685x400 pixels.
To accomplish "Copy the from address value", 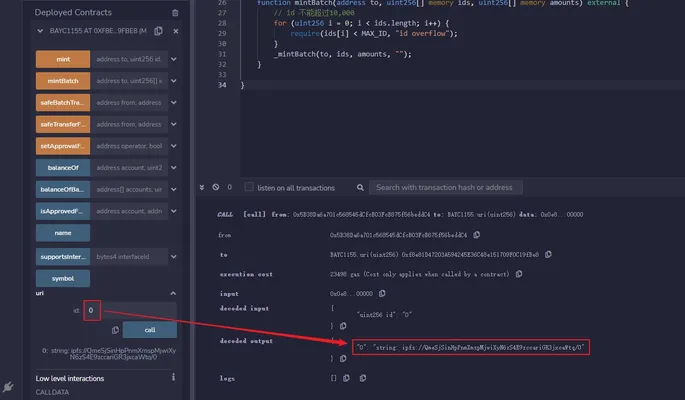I will pyautogui.click(x=477, y=235).
